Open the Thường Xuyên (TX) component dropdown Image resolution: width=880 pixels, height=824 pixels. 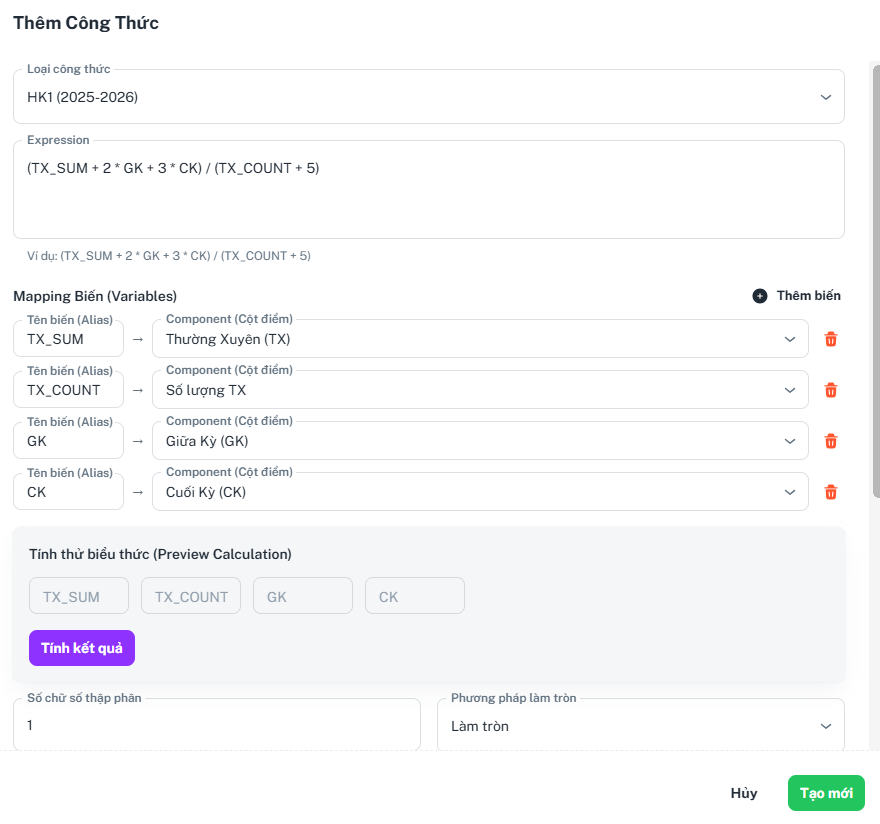[480, 339]
